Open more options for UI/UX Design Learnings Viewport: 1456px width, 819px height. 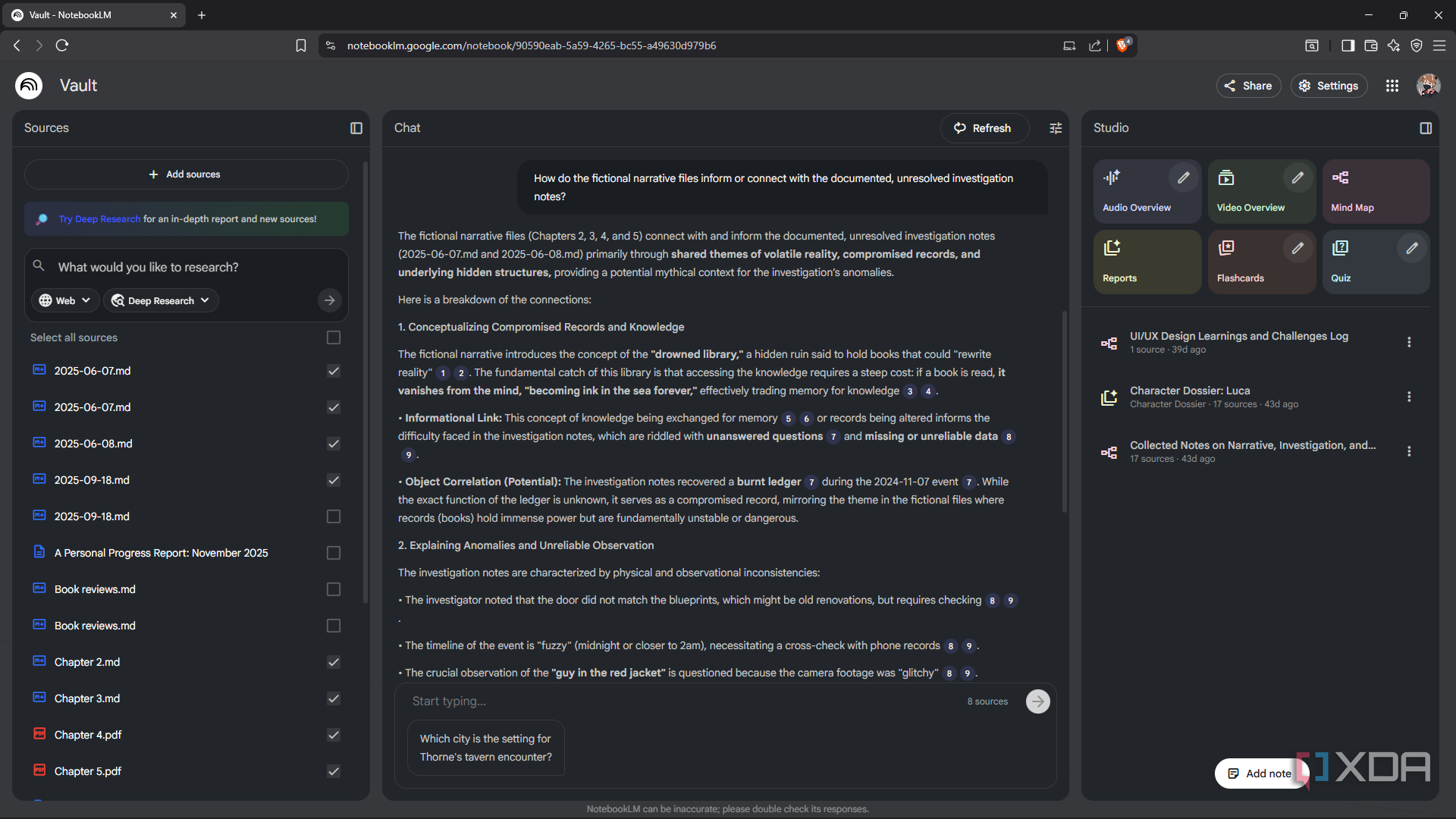pos(1409,342)
